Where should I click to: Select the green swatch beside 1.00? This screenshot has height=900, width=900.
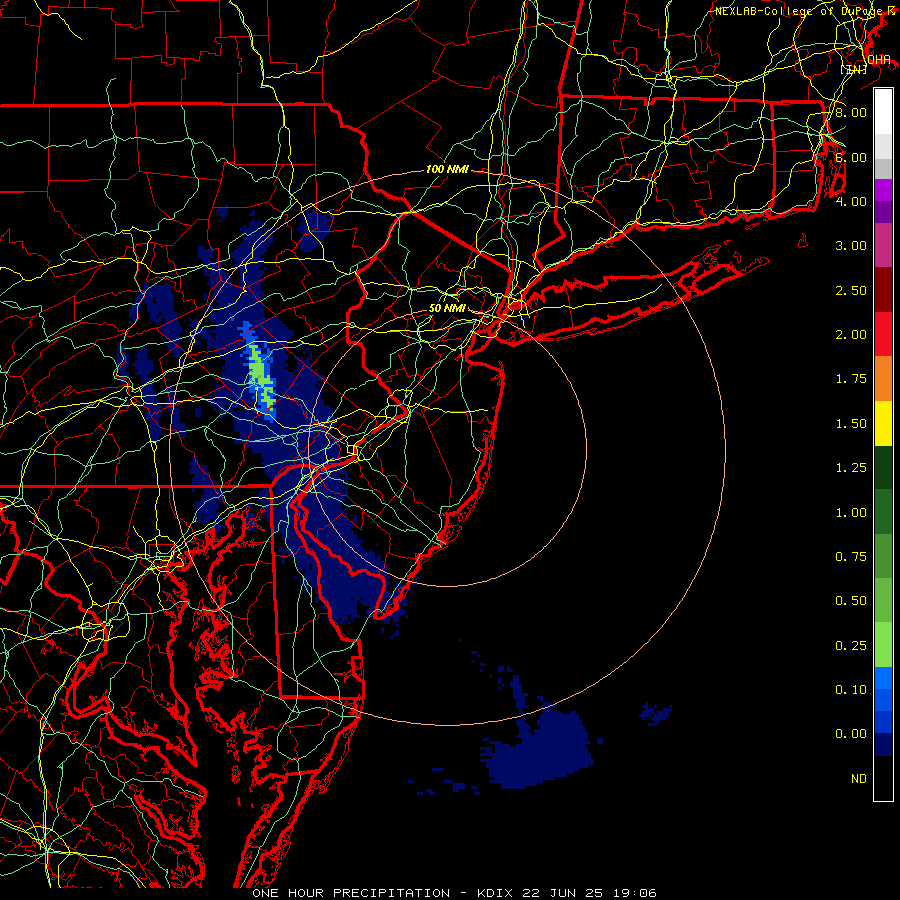883,513
